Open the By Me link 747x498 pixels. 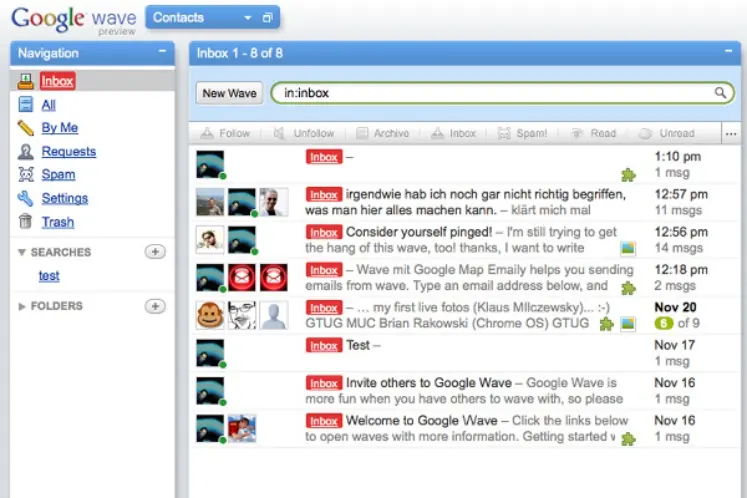pos(60,128)
